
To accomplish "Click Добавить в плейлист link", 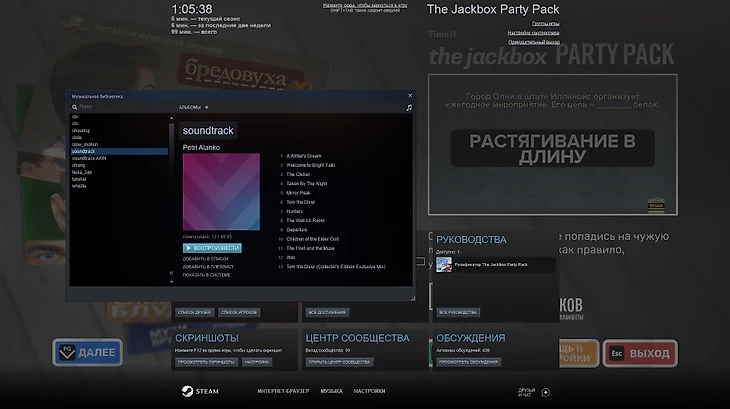I will 208,267.
